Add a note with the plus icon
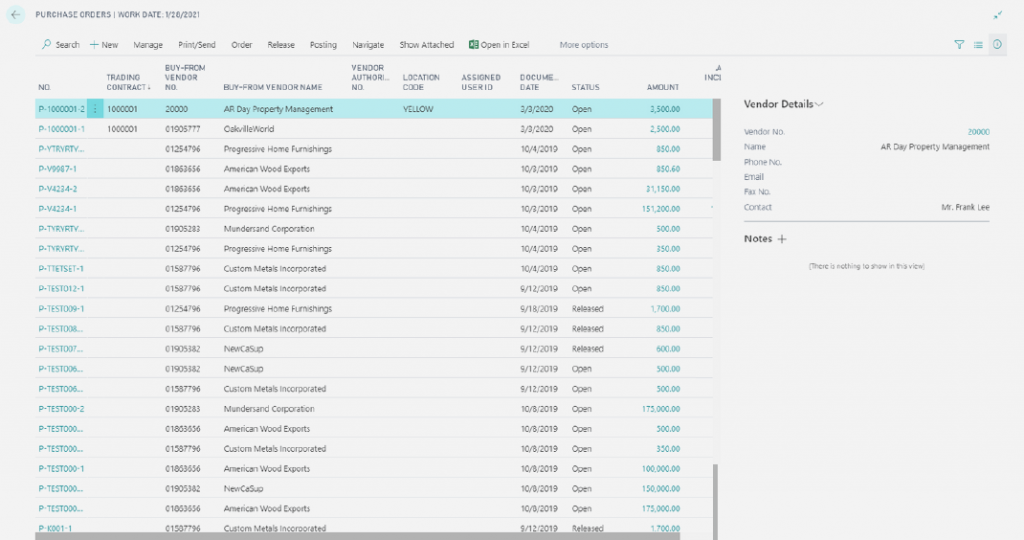 point(782,239)
